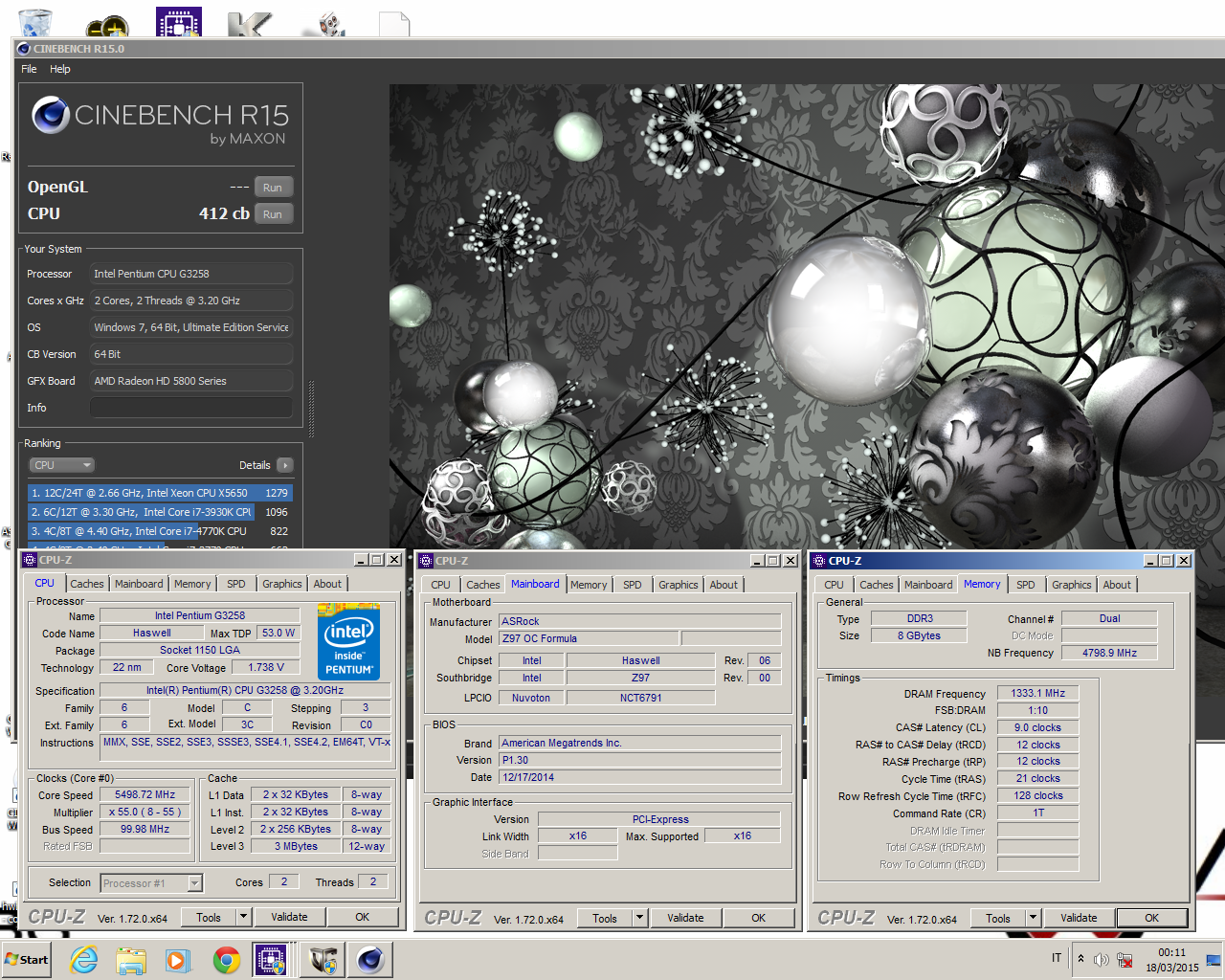Click the BIOS version P1.30 field
Screen dimensions: 1225x980
(x=640, y=760)
